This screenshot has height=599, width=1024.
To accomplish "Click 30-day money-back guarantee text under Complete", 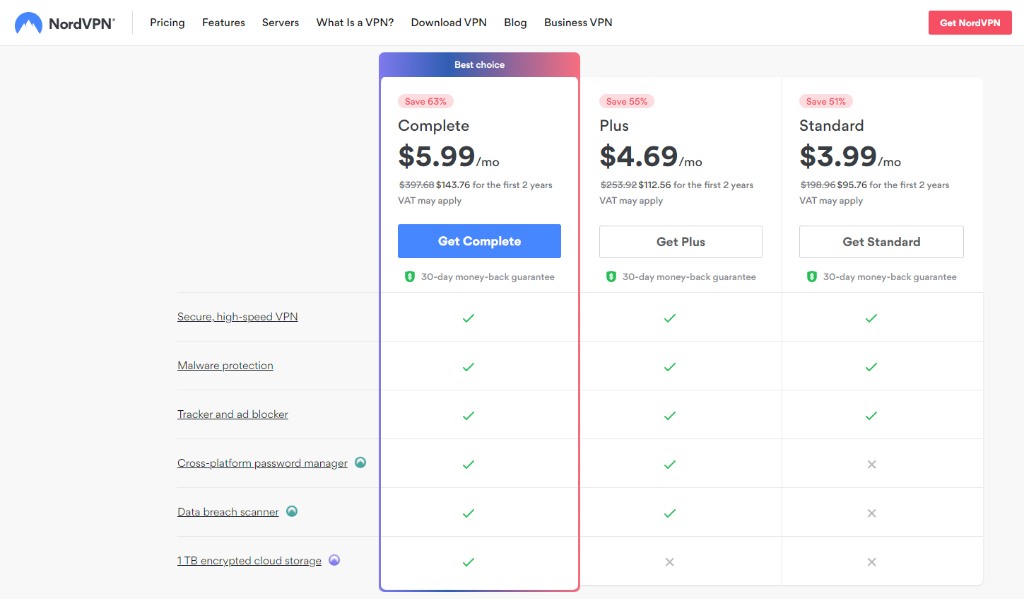I will click(x=488, y=277).
